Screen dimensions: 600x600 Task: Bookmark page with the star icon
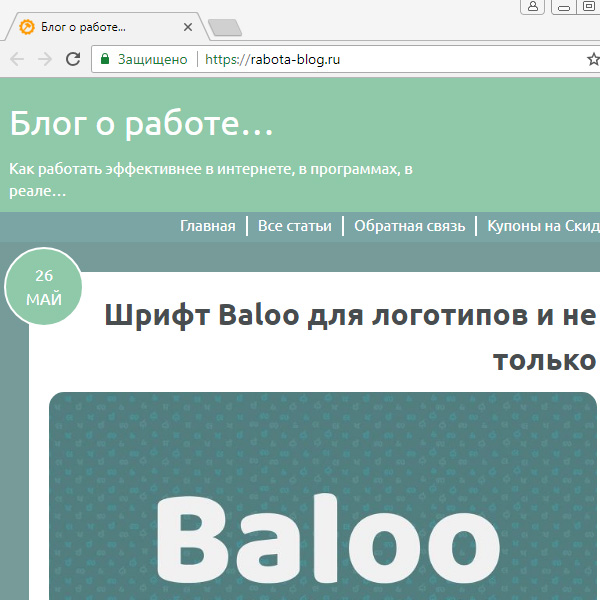pyautogui.click(x=593, y=59)
